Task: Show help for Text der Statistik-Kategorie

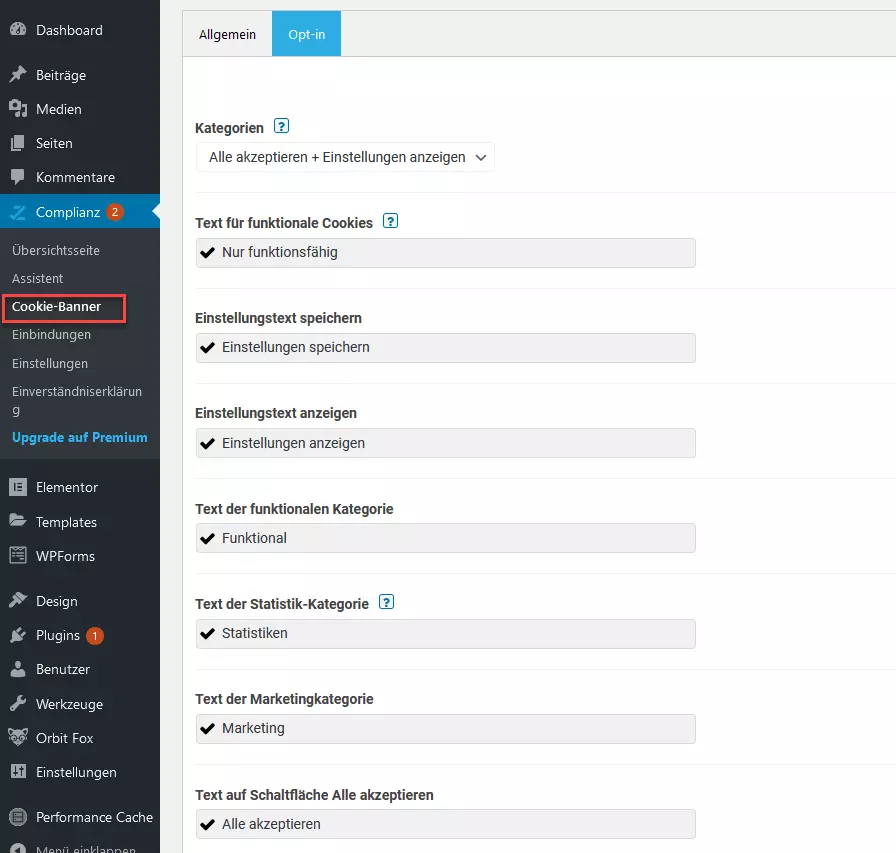Action: [387, 602]
